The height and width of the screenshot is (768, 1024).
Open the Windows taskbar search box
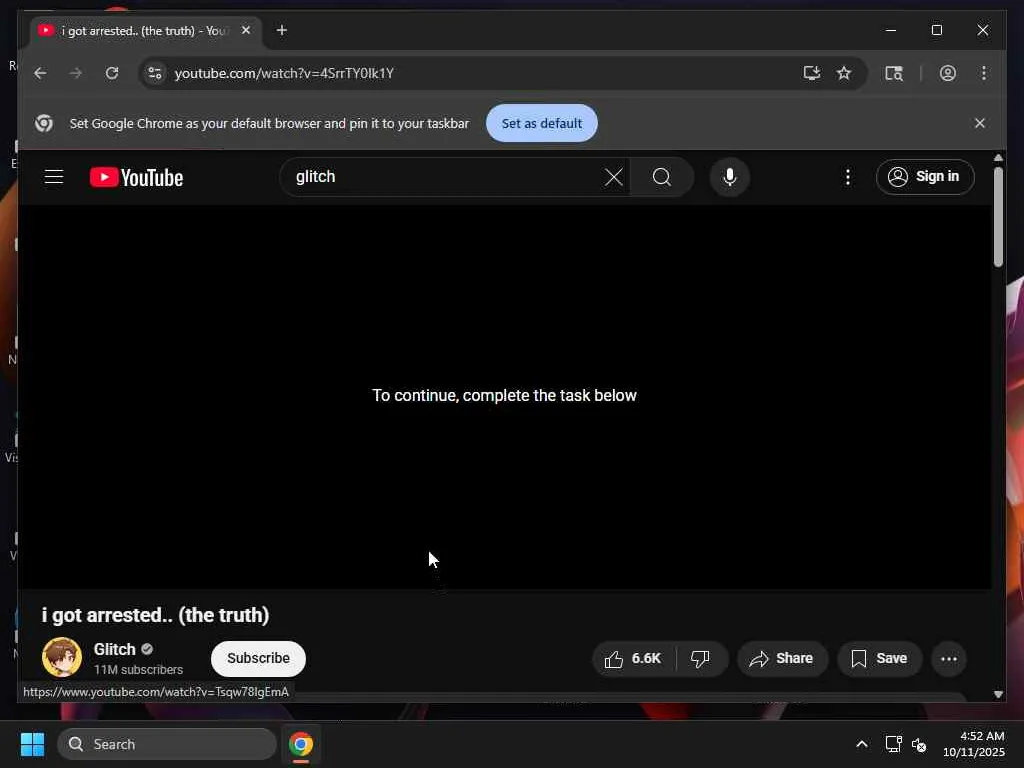tap(167, 744)
